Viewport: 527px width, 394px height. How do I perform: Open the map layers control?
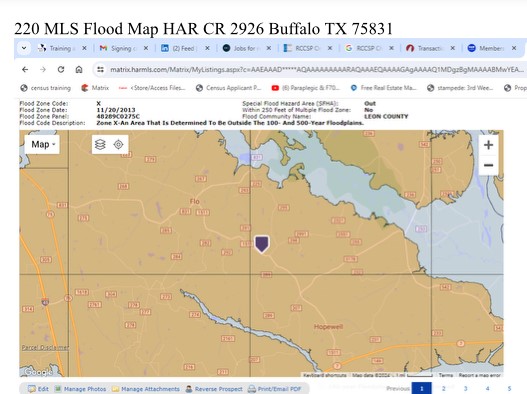click(x=100, y=145)
